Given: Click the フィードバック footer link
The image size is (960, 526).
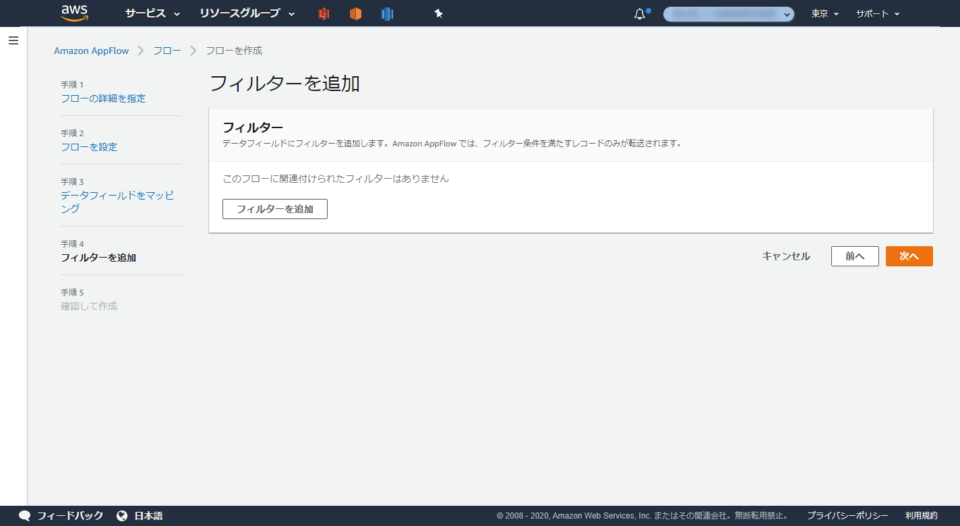Looking at the screenshot, I should click(70, 516).
